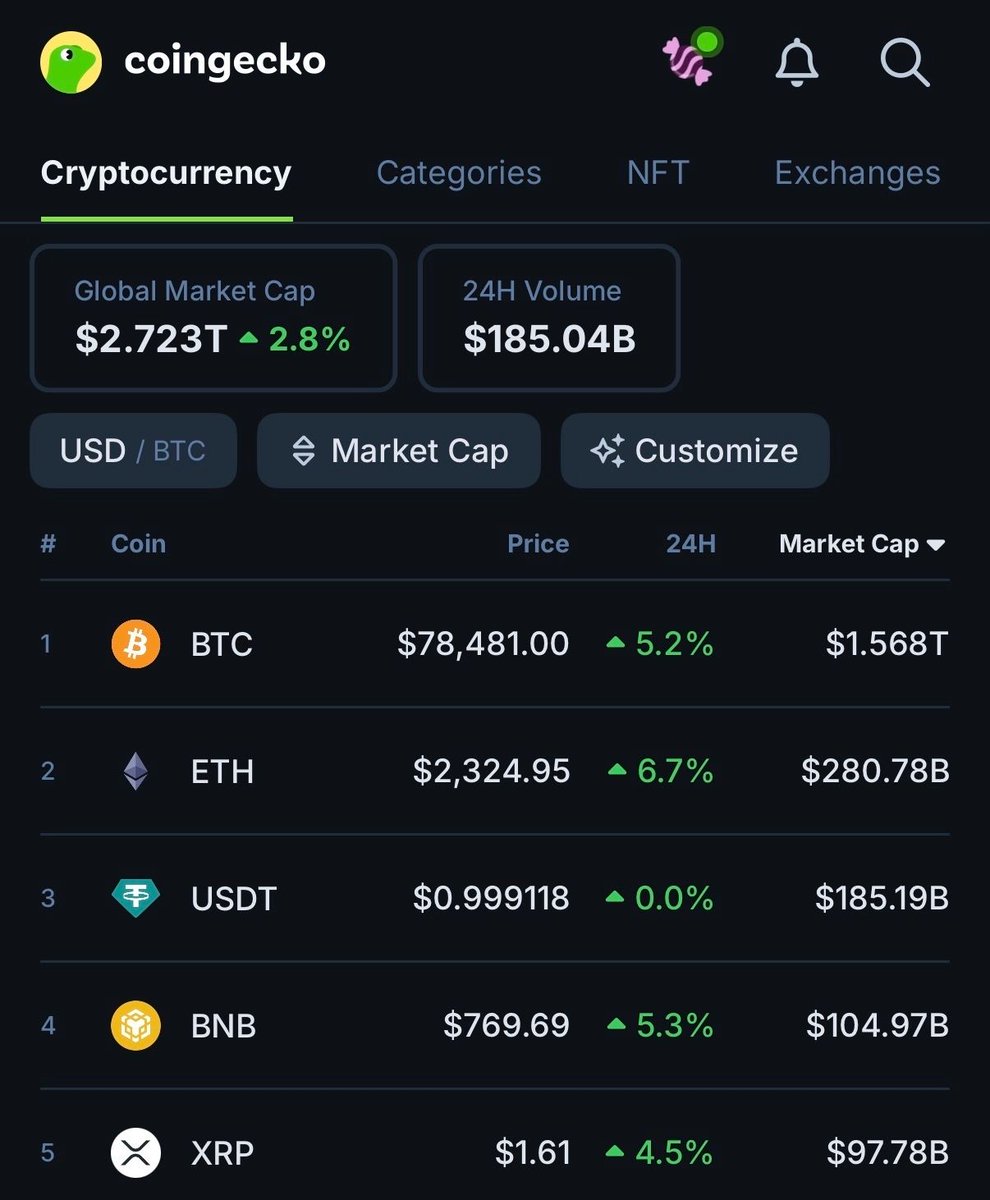Sort by Market Cap column header arrow
990x1200 pixels.
point(936,545)
